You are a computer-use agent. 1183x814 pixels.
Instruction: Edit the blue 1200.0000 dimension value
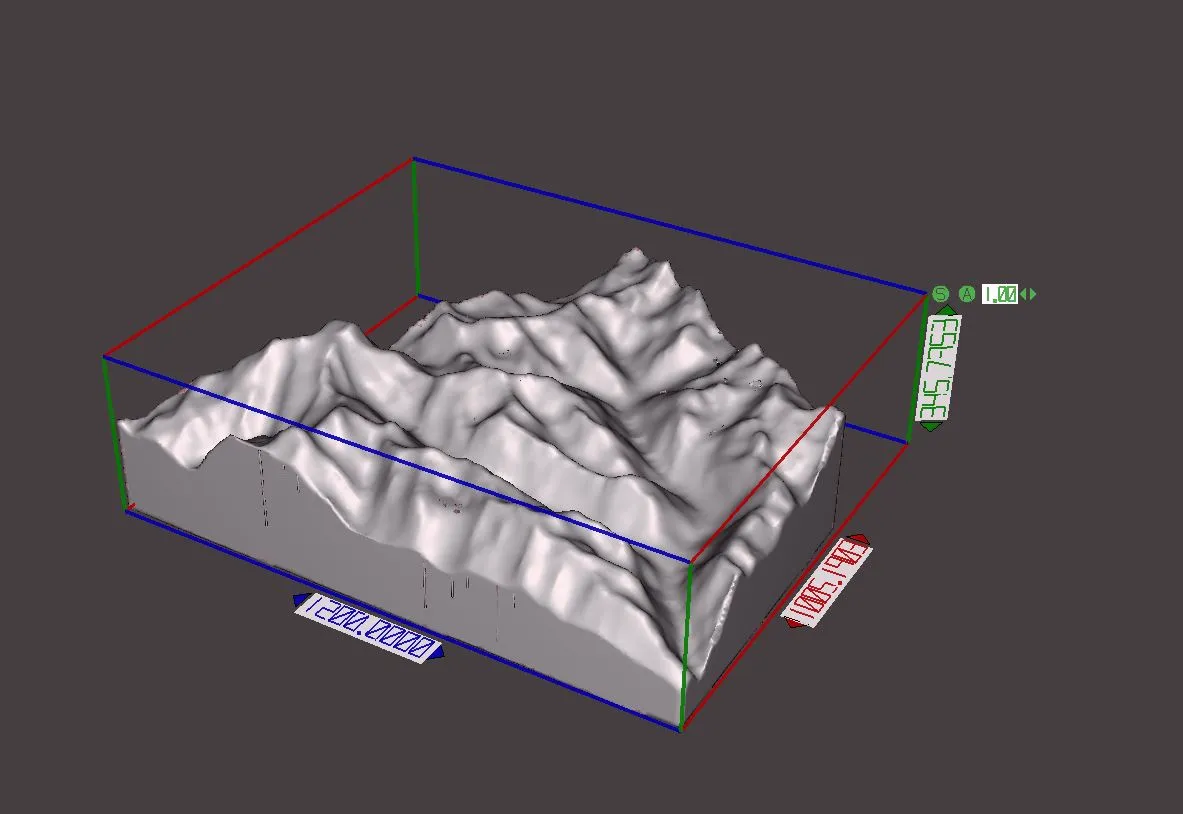369,627
